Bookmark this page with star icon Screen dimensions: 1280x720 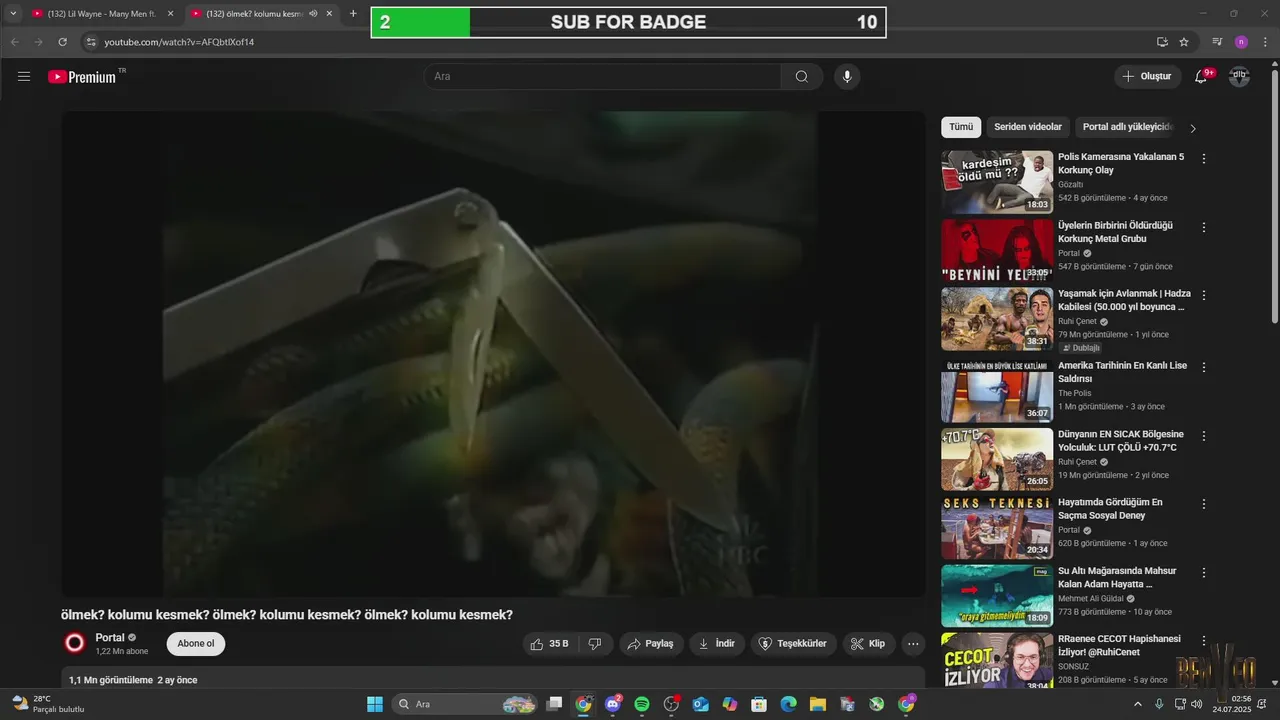(1184, 42)
